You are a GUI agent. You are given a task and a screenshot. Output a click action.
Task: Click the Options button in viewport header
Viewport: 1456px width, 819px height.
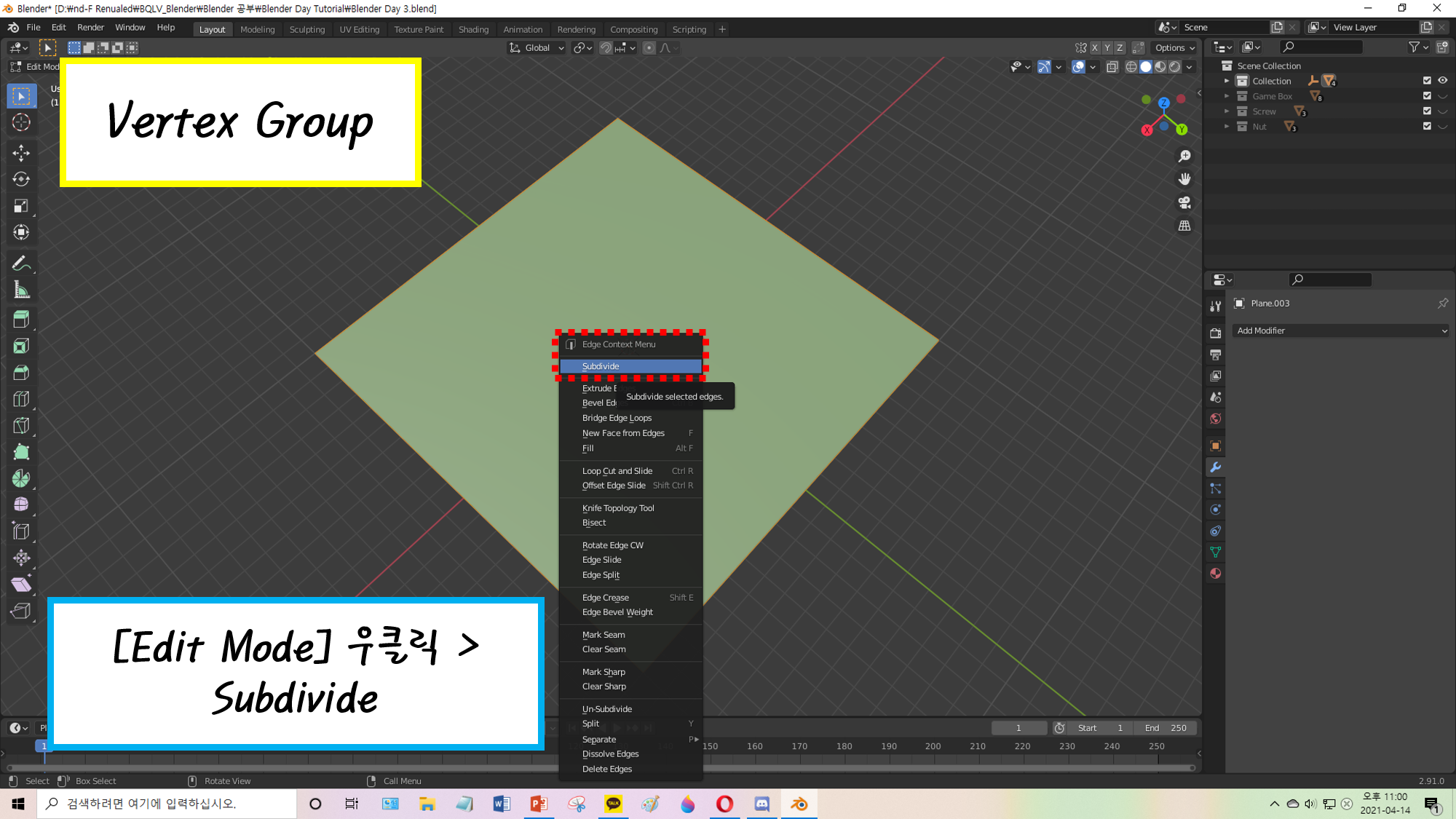[x=1174, y=48]
